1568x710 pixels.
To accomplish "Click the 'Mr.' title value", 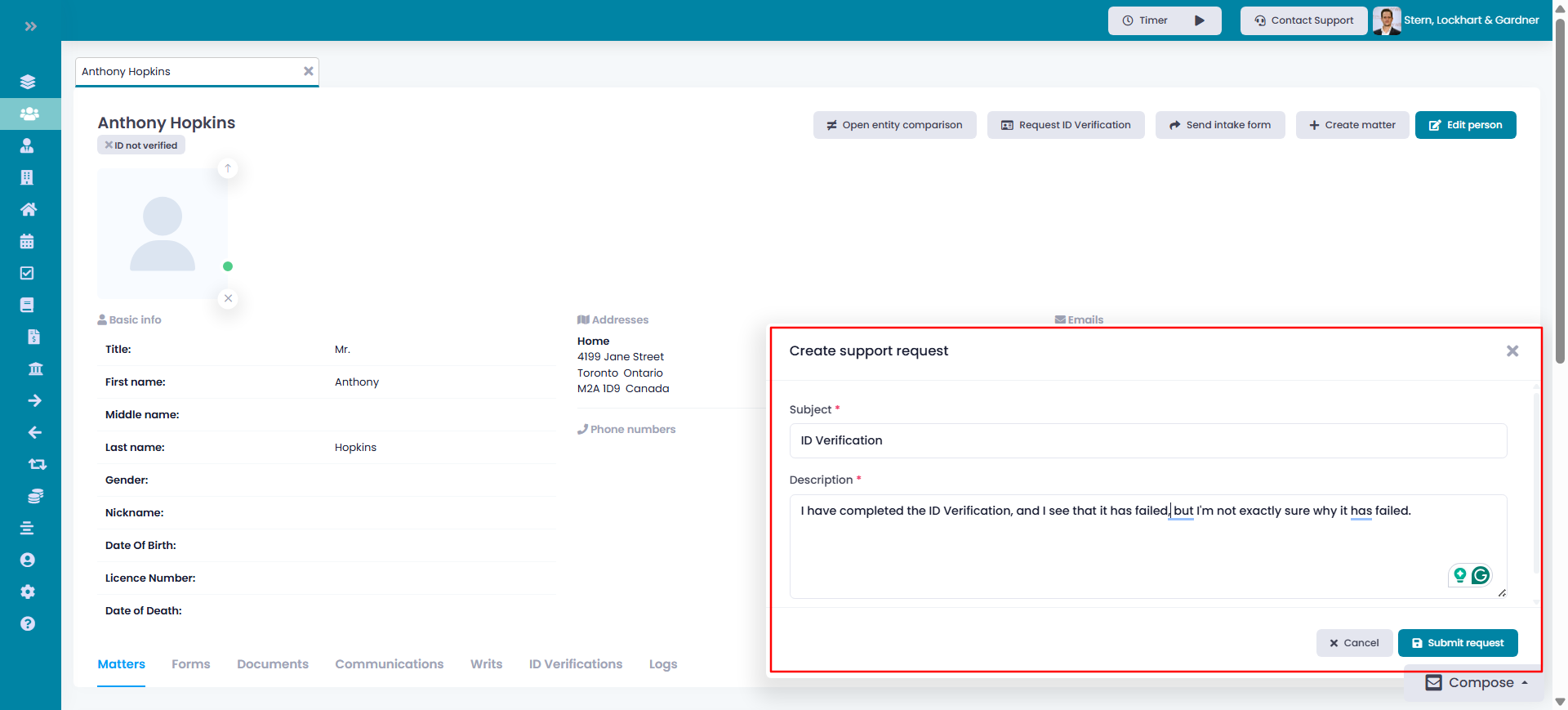I will 342,350.
